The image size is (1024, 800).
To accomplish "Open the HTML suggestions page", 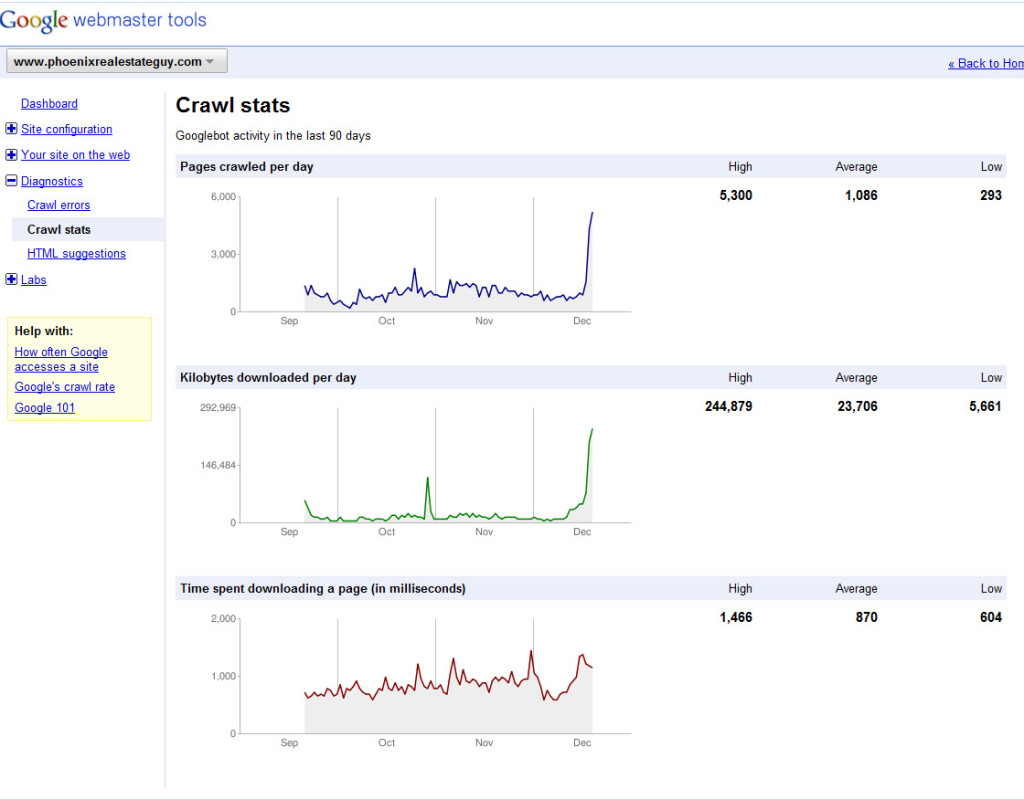I will (x=76, y=253).
